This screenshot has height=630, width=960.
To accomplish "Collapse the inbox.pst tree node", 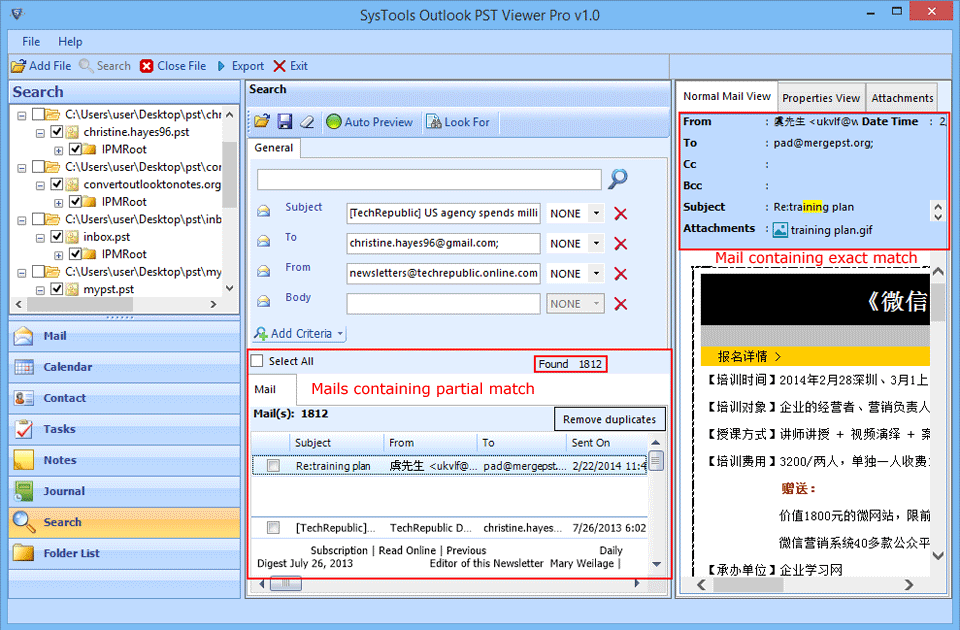I will [x=40, y=238].
